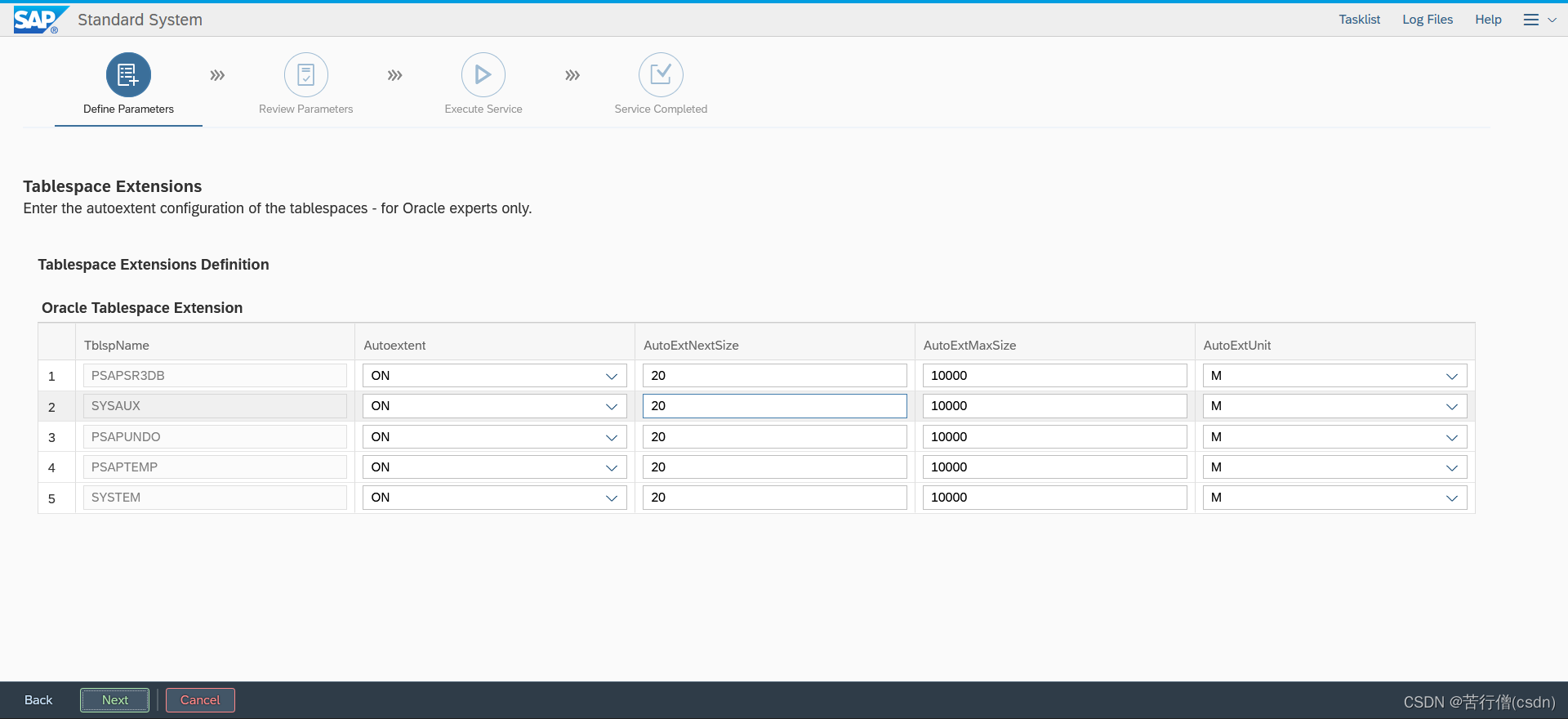Click the PSAPSR3DB tablespace name field
The width and height of the screenshot is (1568, 719).
[215, 376]
